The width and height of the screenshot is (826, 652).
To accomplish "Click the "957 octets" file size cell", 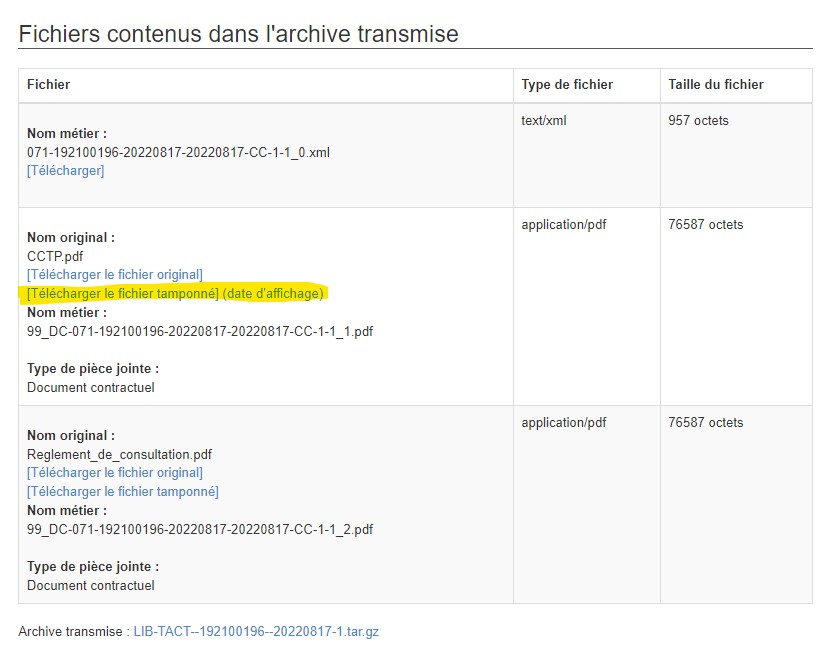I will (x=698, y=121).
